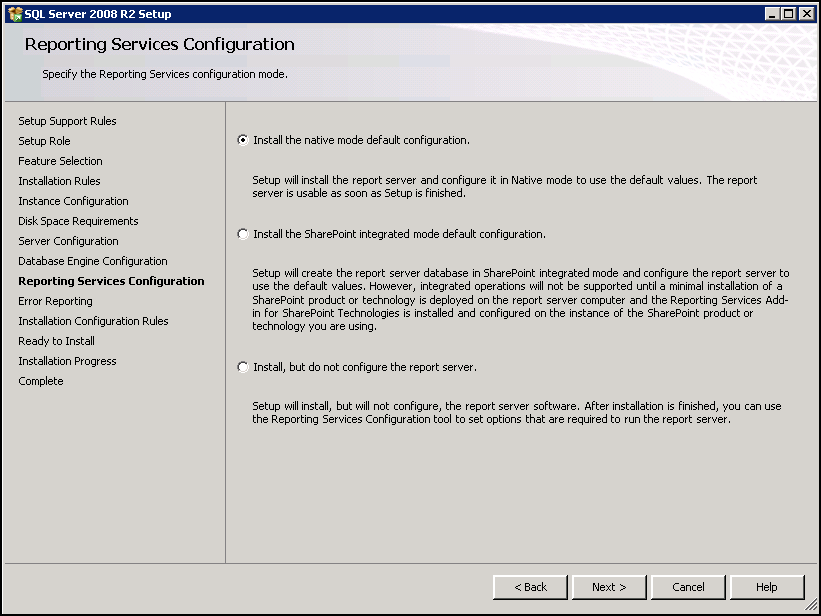Jump to the Ready to Install step
The width and height of the screenshot is (821, 616).
tap(56, 340)
